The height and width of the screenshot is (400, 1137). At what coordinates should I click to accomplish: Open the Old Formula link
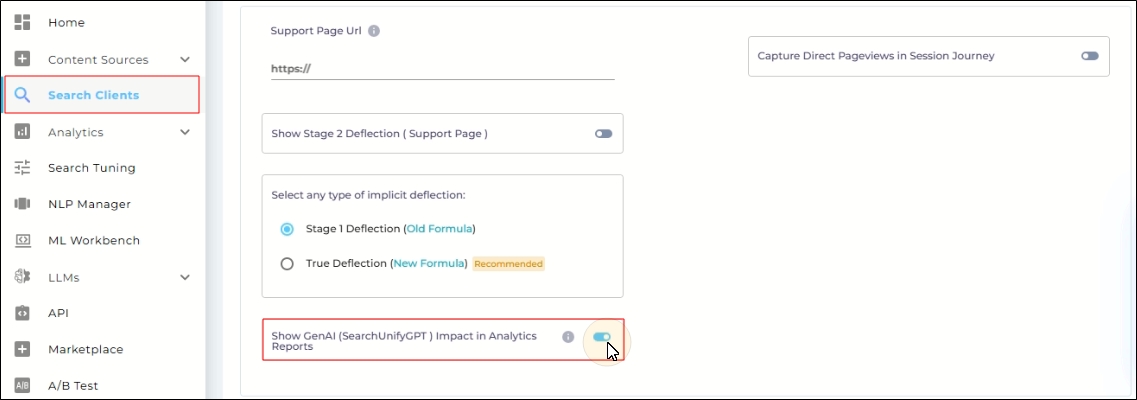pyautogui.click(x=439, y=229)
